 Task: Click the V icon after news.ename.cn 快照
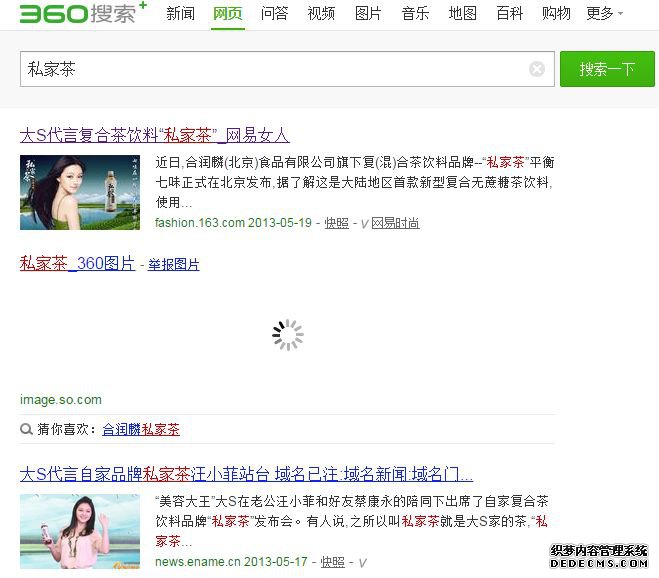[x=363, y=562]
